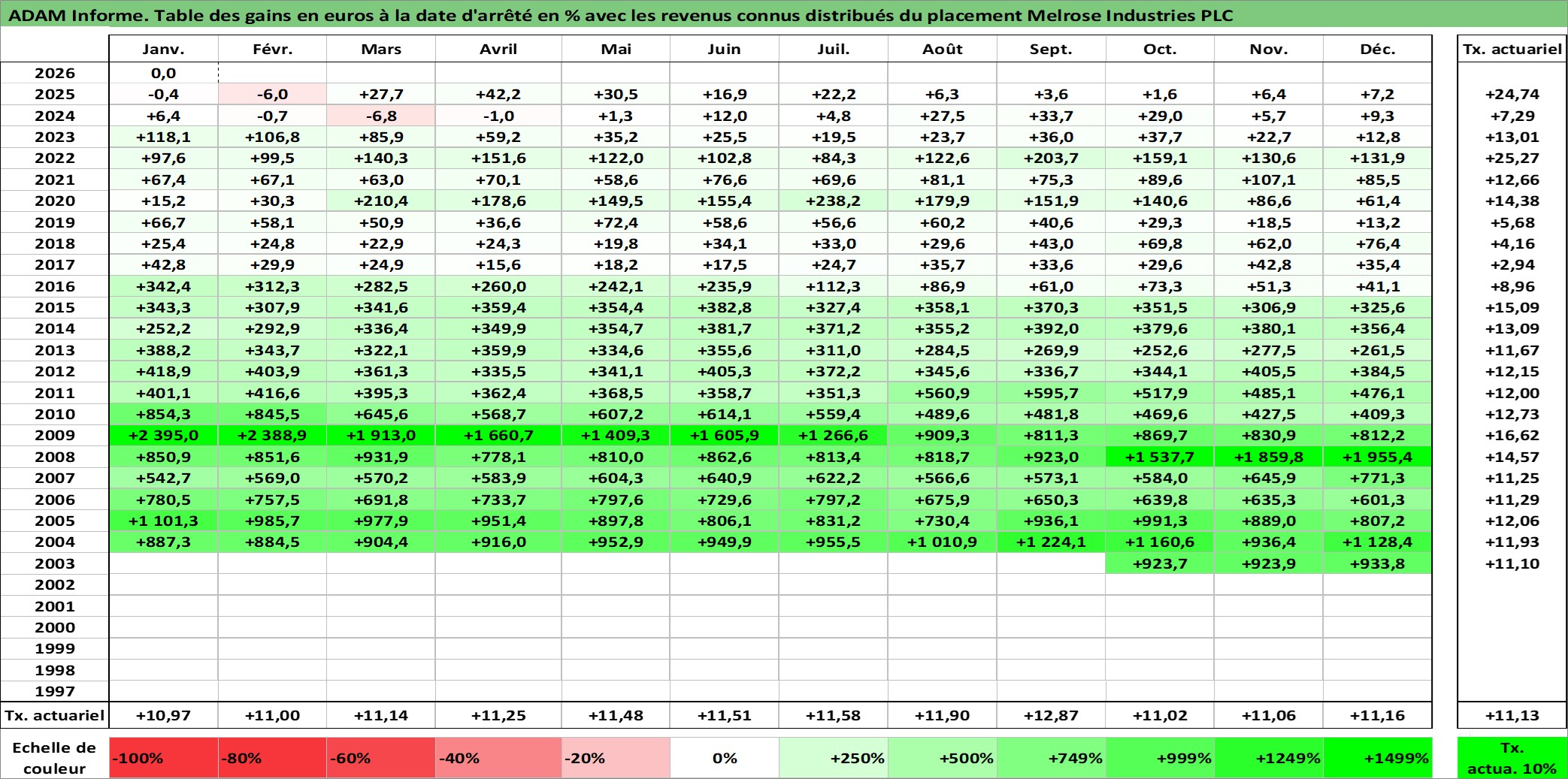This screenshot has height=779, width=1568.
Task: Click the 2009 row label
Action: coord(55,435)
